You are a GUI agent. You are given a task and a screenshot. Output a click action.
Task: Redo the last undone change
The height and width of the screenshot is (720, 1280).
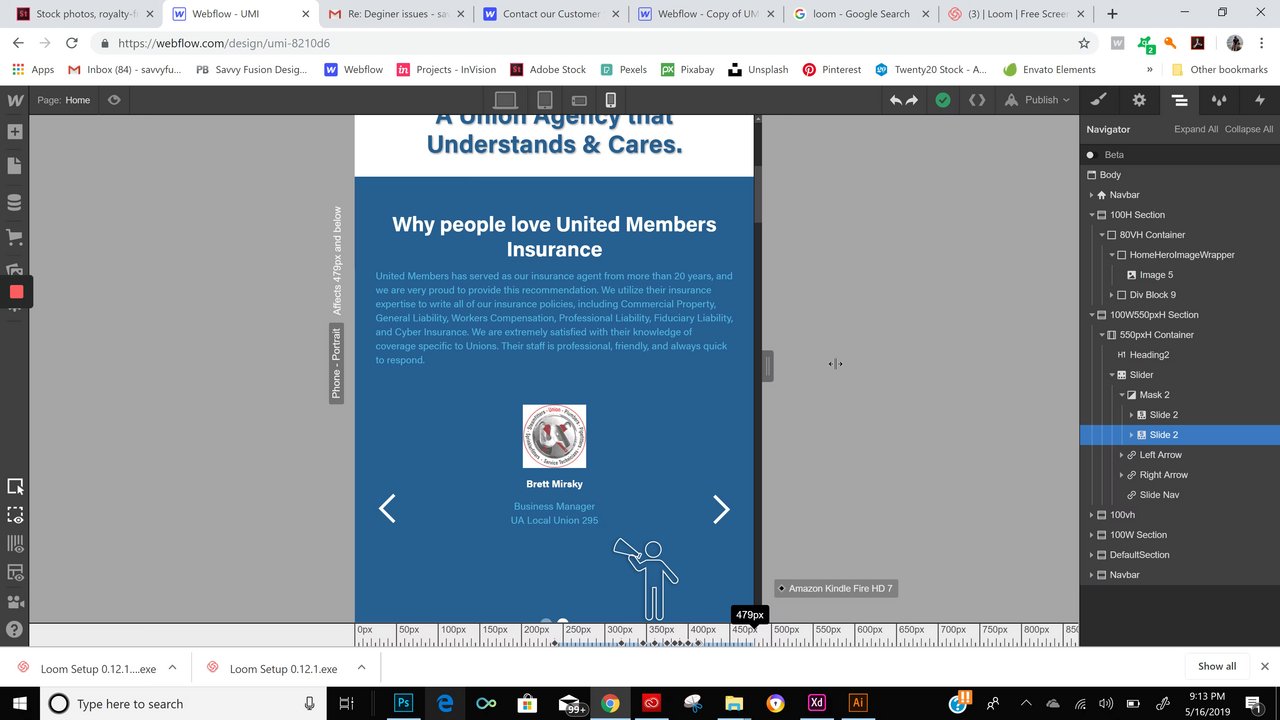[x=912, y=100]
